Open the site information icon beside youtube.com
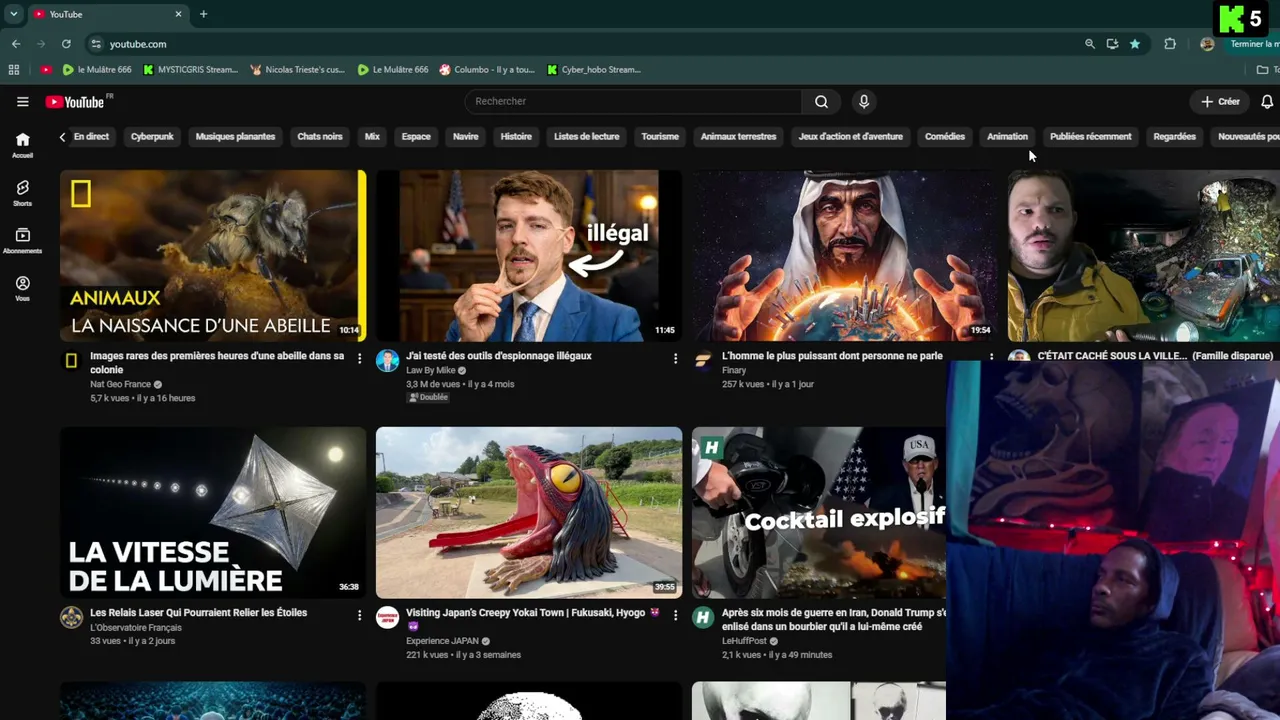Screen dimensions: 1280x720 [x=96, y=44]
